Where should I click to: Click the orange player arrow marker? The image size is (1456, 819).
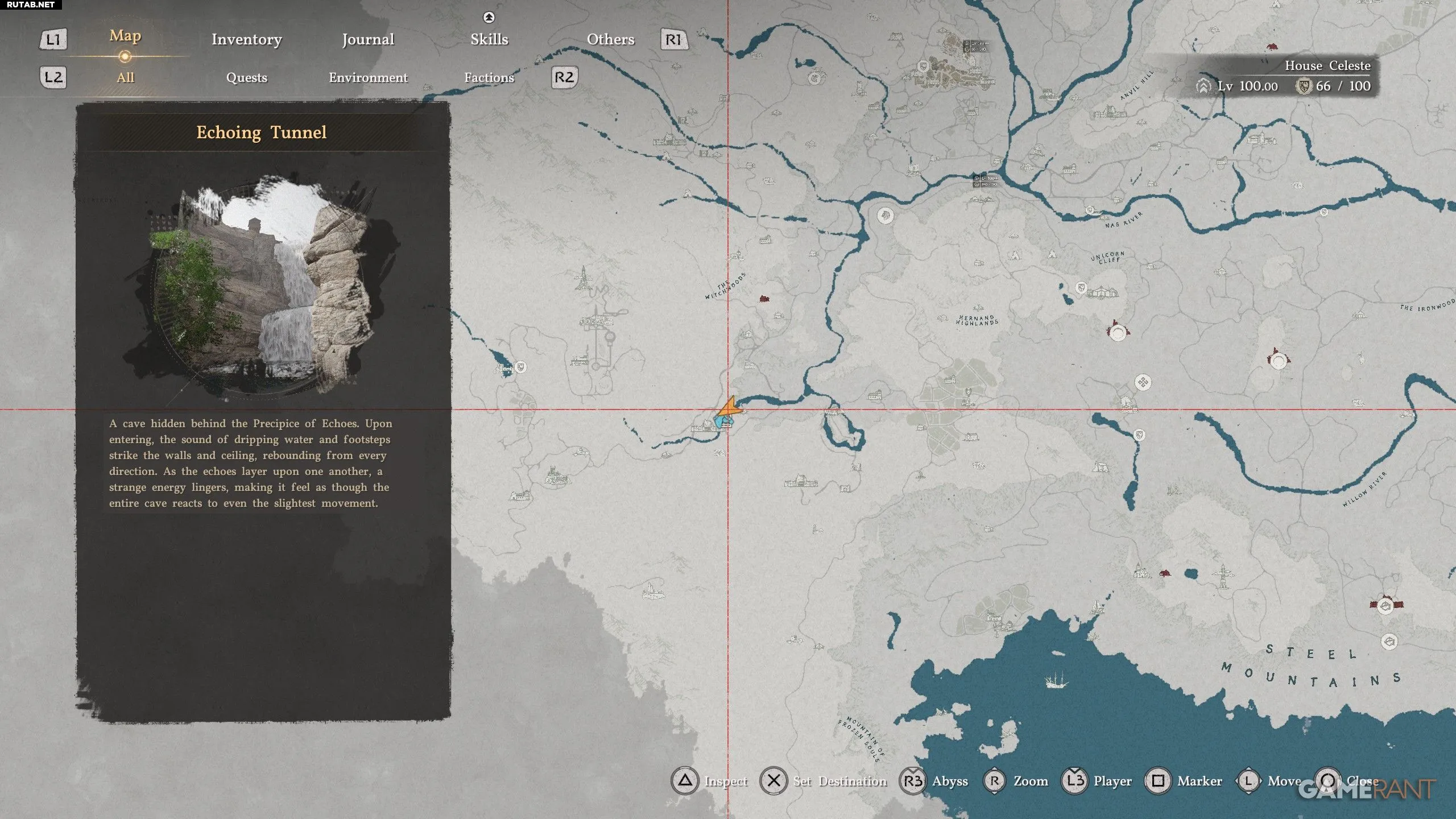pos(730,408)
